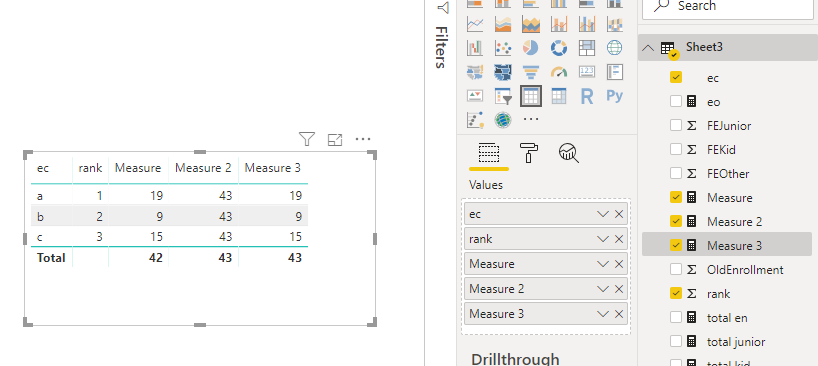Viewport: 818px width, 366px height.
Task: Select the Filled map visualization
Action: click(475, 72)
